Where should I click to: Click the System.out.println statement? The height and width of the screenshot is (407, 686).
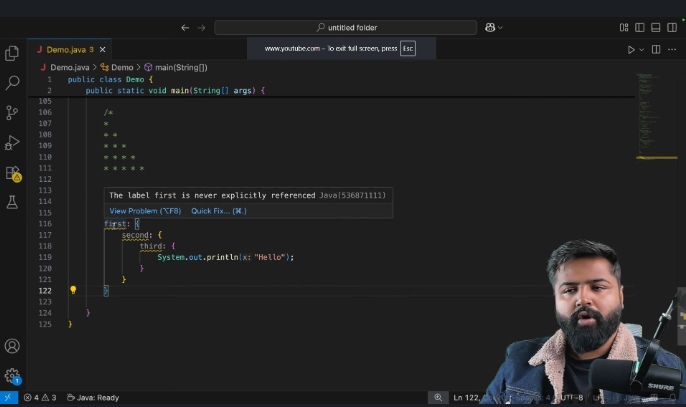[225, 257]
